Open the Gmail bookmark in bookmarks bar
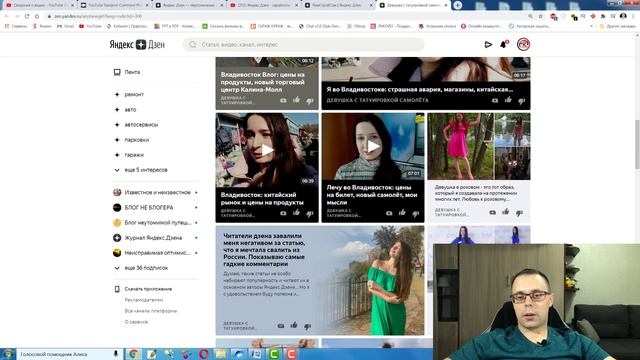The width and height of the screenshot is (640, 360). (66, 26)
